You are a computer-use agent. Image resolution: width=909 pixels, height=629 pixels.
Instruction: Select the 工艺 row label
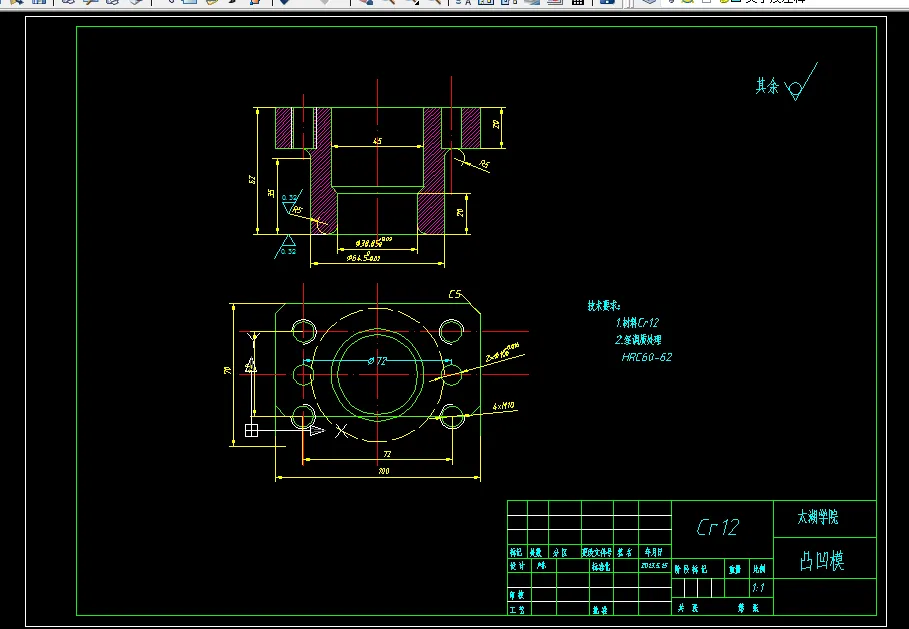[x=517, y=609]
